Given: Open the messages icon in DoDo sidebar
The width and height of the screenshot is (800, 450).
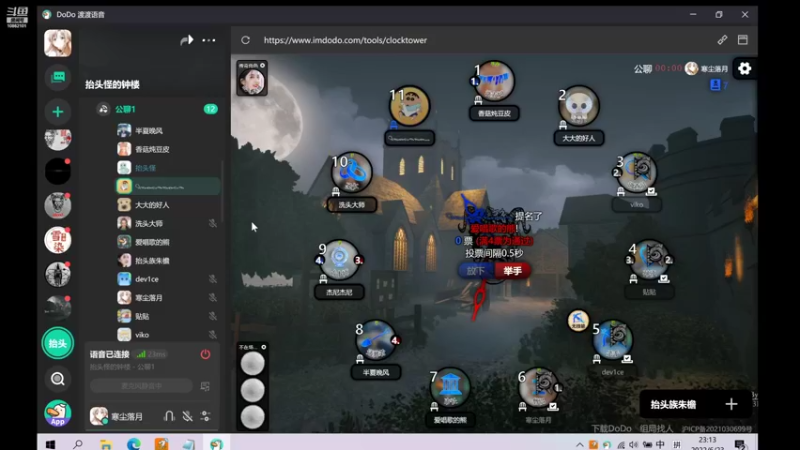Looking at the screenshot, I should tap(58, 78).
